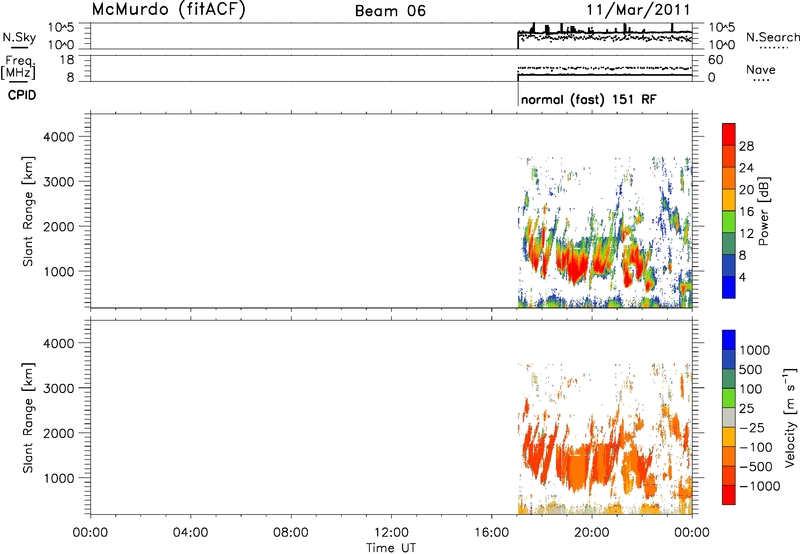Click the 'McMurdo (fitACF)' title text
The height and width of the screenshot is (554, 800).
click(x=168, y=10)
